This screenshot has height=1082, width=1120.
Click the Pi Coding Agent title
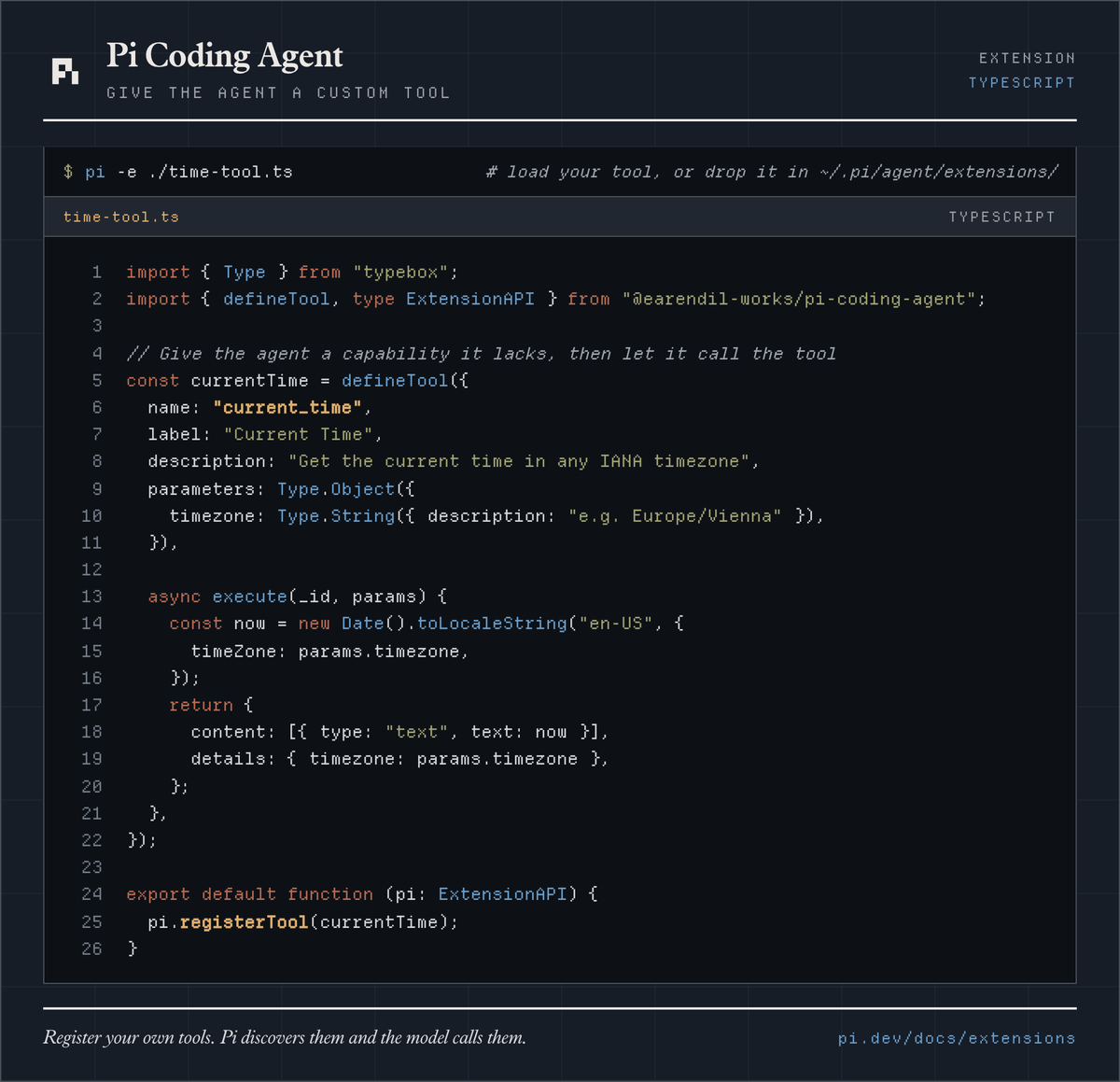pos(225,56)
